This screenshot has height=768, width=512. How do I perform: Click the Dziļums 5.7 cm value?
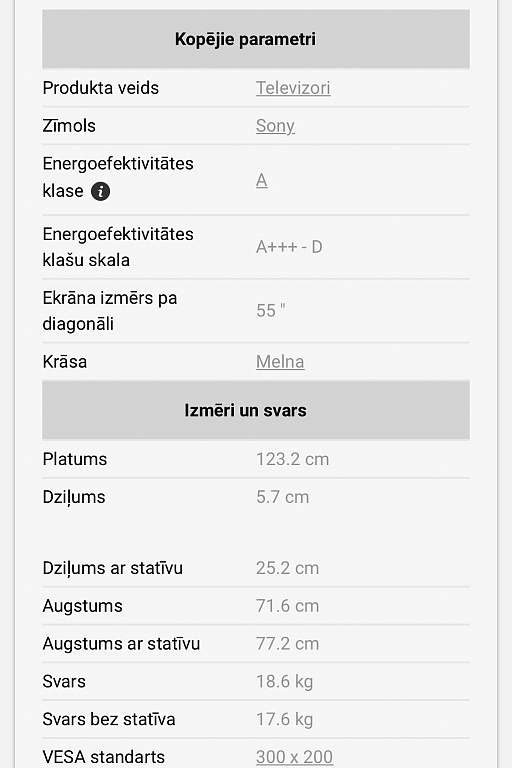(282, 497)
